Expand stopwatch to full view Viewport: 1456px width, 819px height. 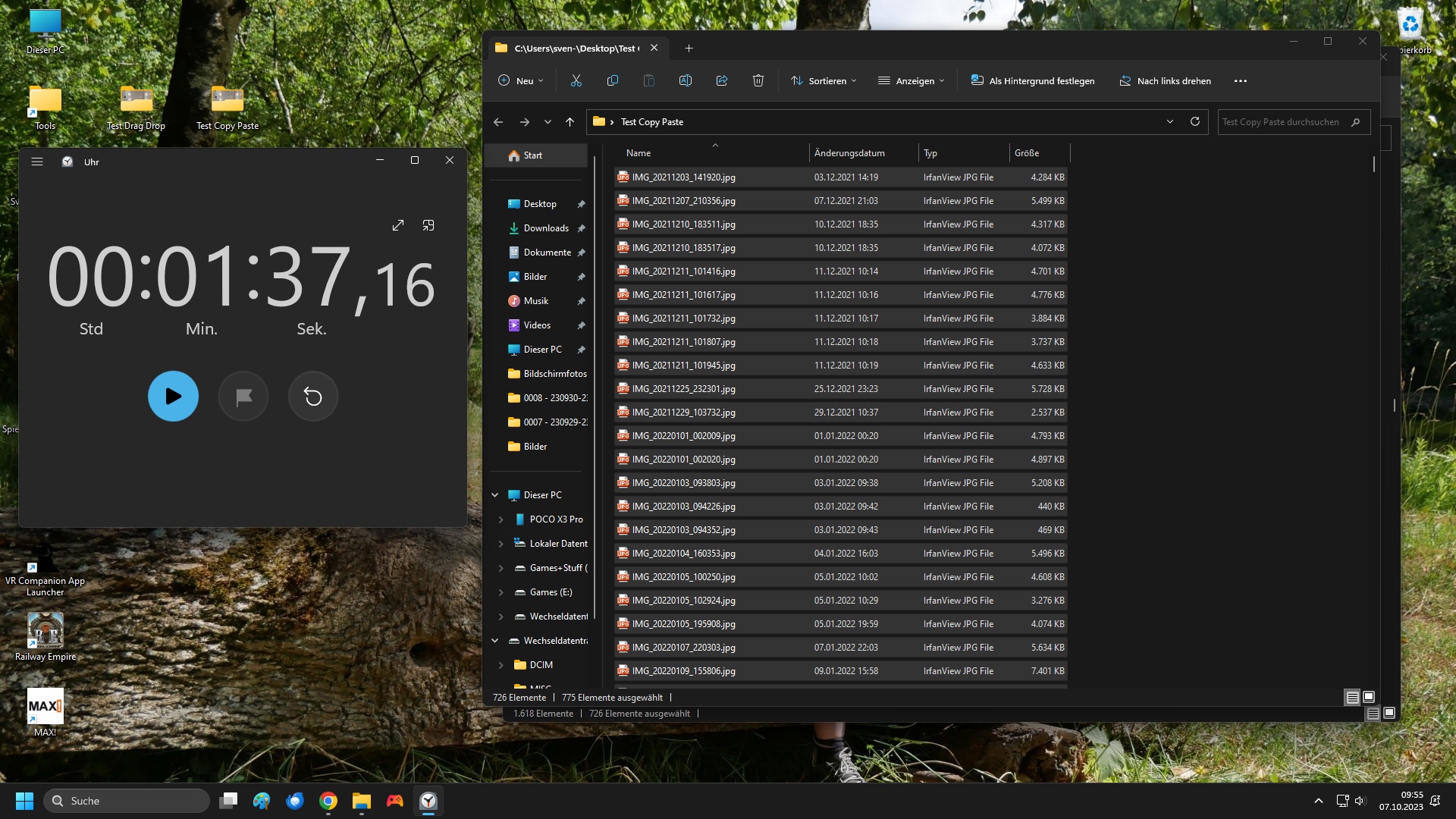click(398, 225)
